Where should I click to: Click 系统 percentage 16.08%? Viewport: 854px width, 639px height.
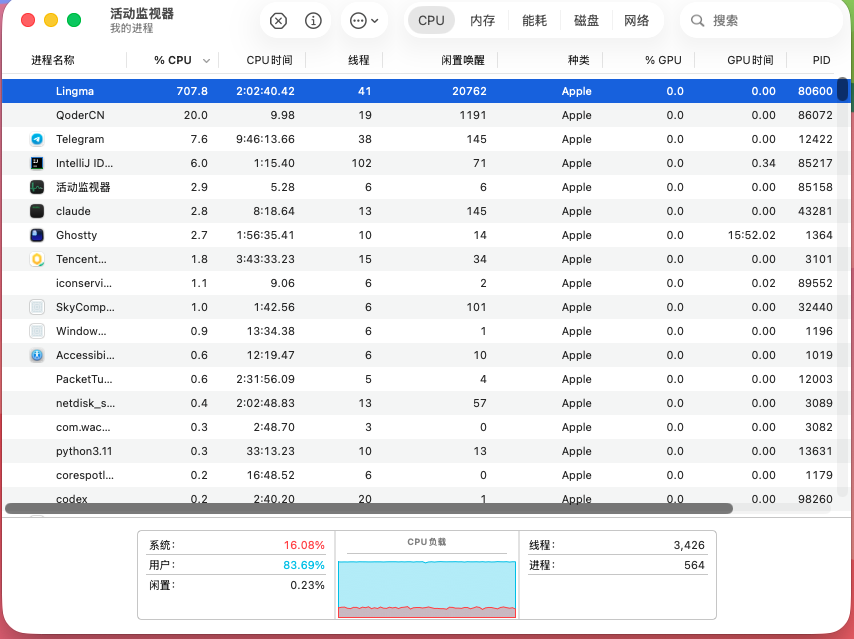(x=304, y=545)
